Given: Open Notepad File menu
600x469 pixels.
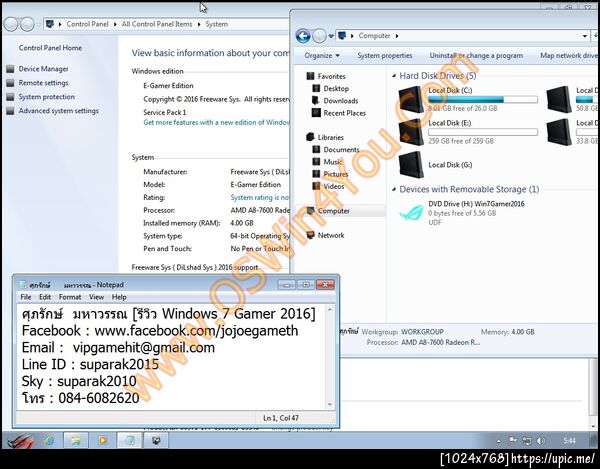Looking at the screenshot, I should [26, 297].
